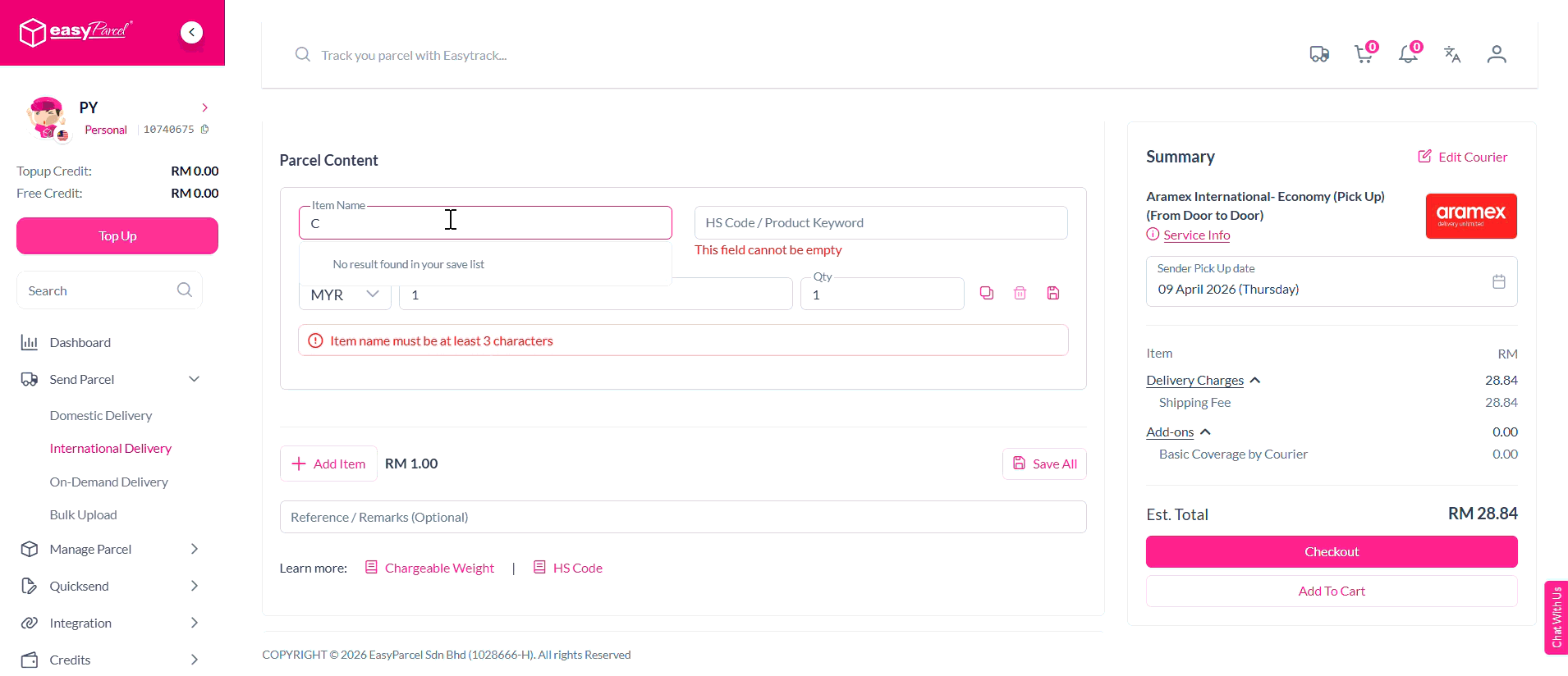Collapse the sidebar with the arrow button

(191, 32)
